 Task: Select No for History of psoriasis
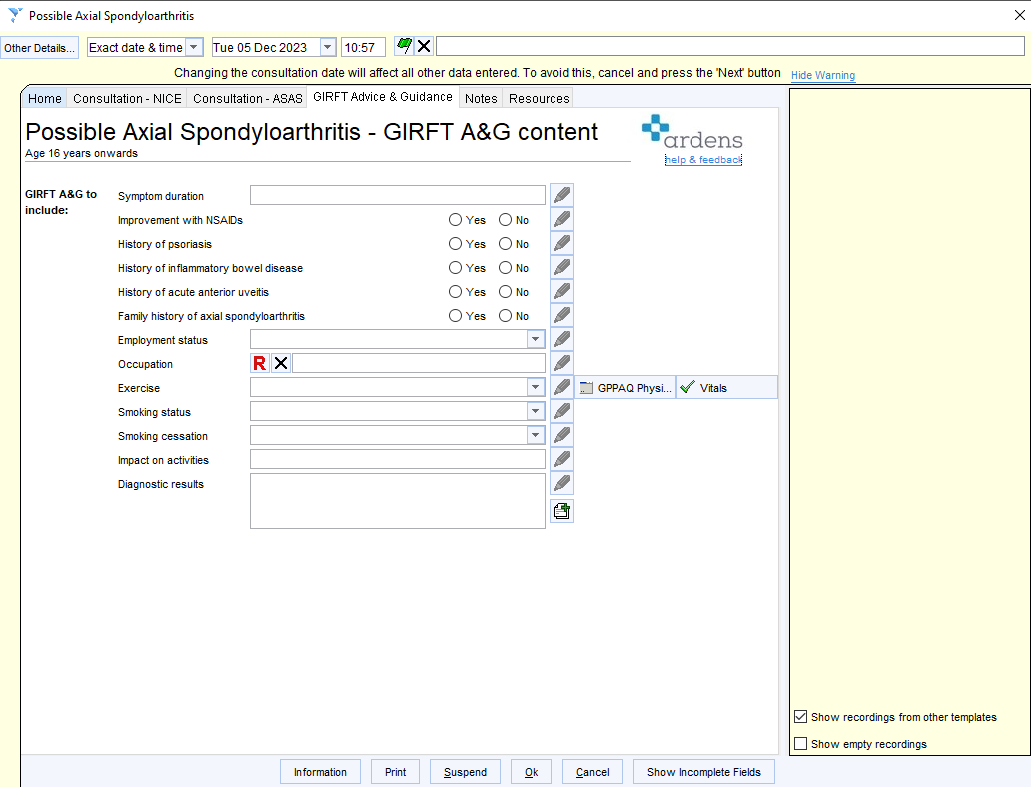505,244
